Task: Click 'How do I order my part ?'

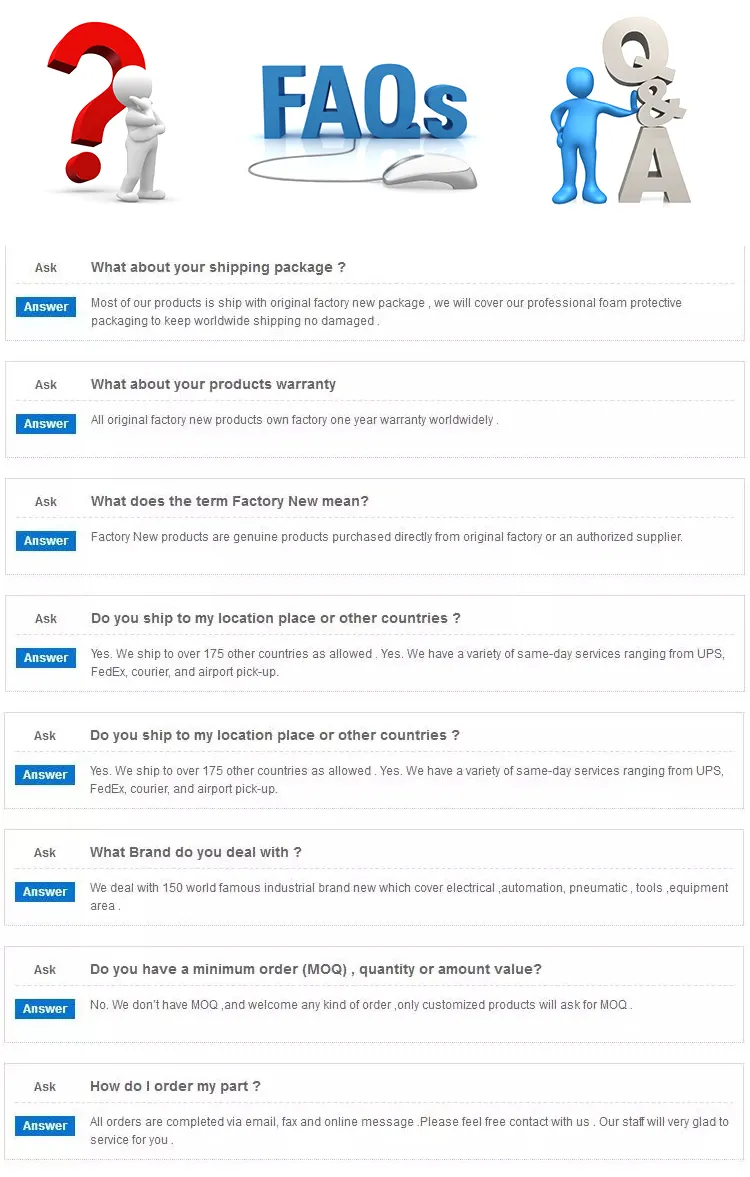Action: pyautogui.click(x=175, y=1087)
